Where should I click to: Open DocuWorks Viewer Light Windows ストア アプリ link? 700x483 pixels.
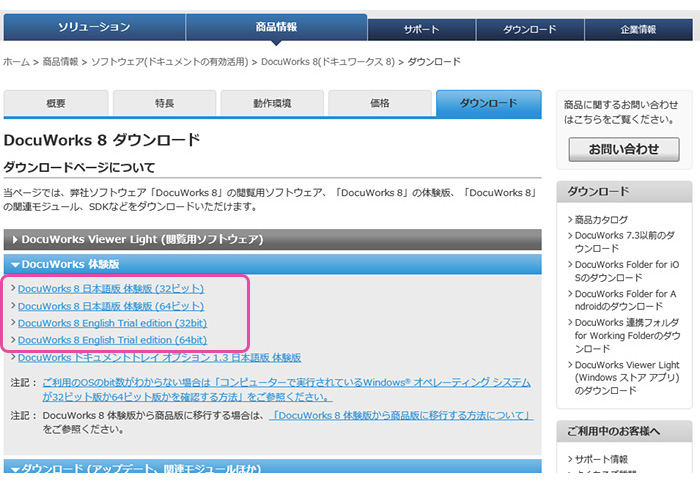(x=627, y=378)
